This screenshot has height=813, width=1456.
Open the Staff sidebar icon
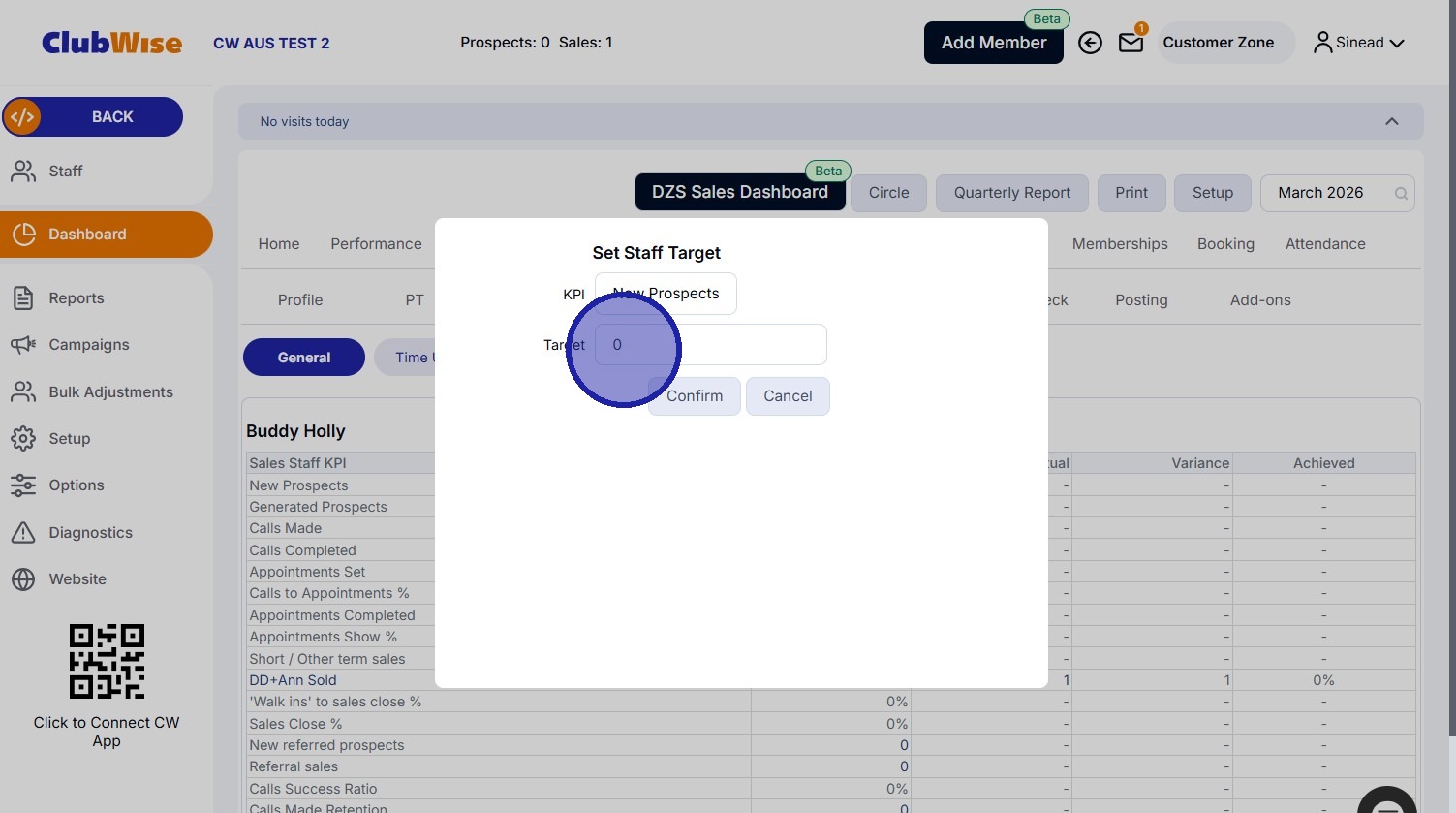click(x=23, y=172)
